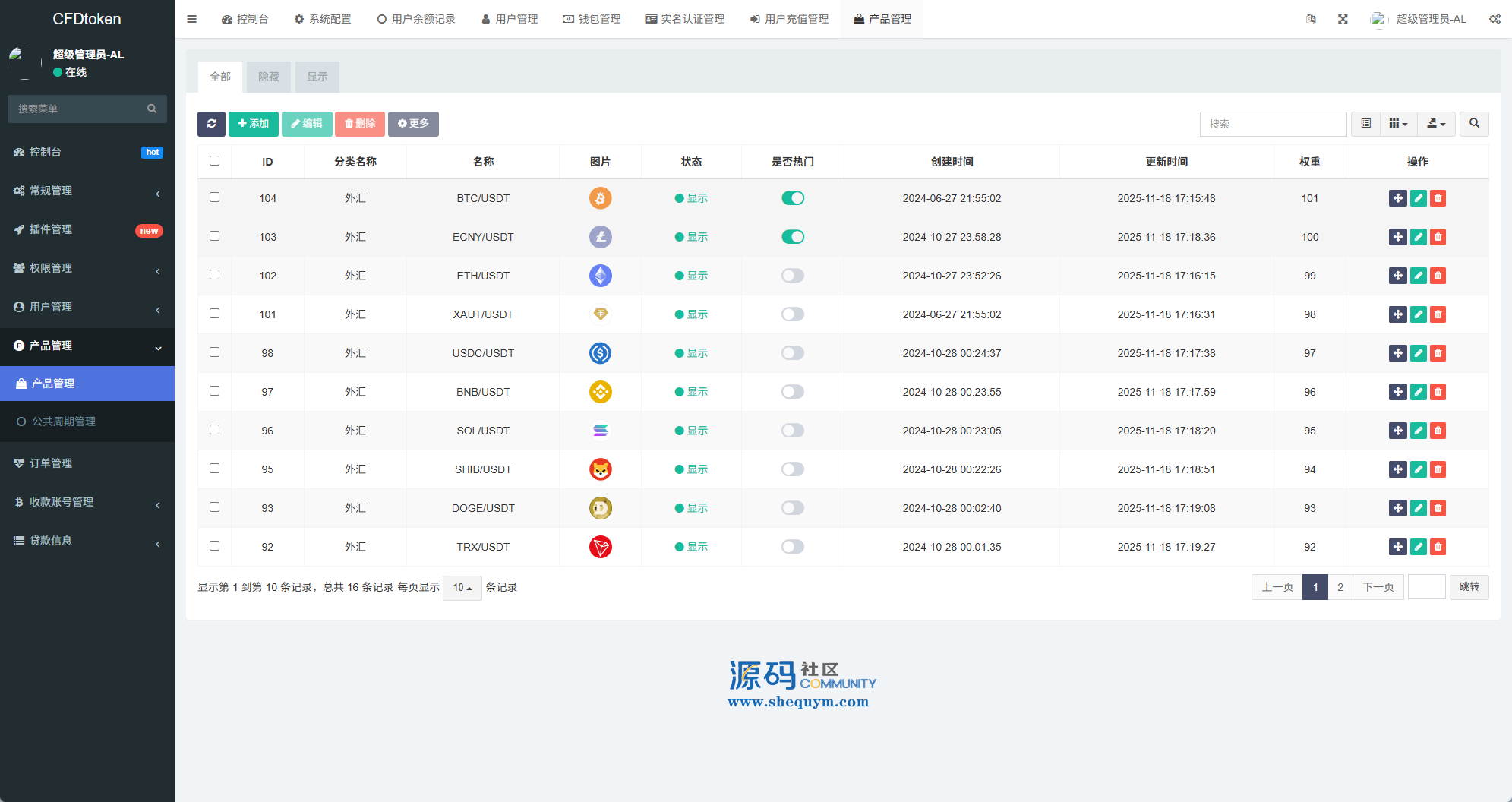This screenshot has height=802, width=1512.
Task: Open page size dropdown showing 10
Action: click(462, 588)
